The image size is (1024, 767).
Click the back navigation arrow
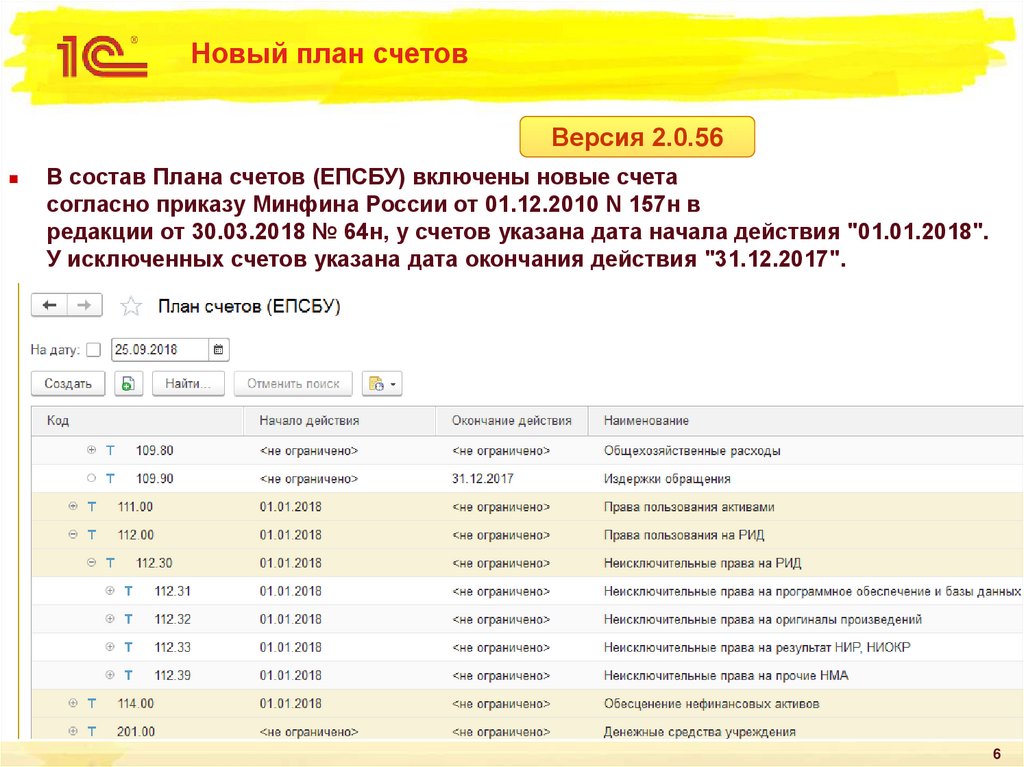point(50,306)
